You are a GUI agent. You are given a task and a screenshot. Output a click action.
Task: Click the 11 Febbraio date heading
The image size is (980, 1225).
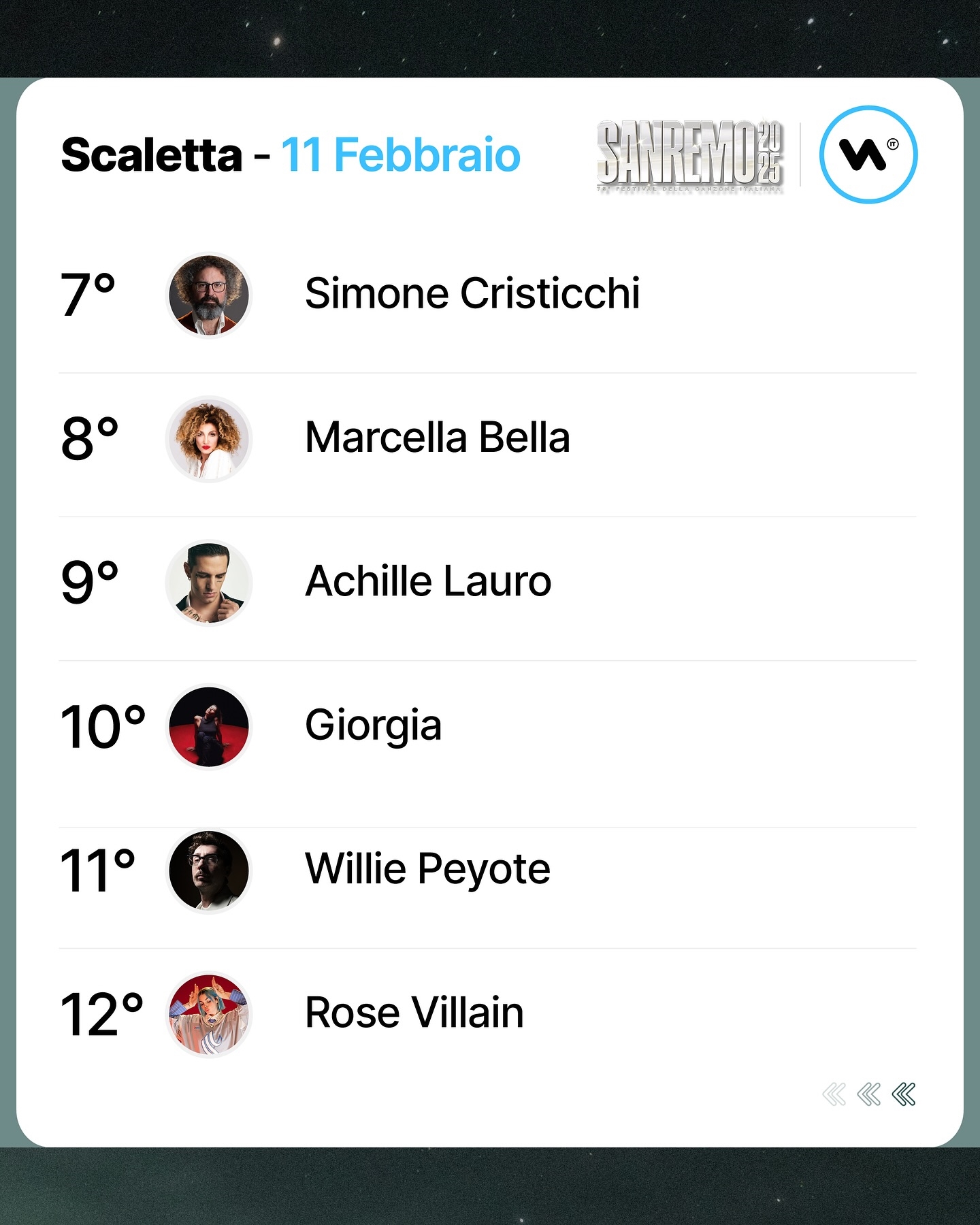pyautogui.click(x=401, y=155)
